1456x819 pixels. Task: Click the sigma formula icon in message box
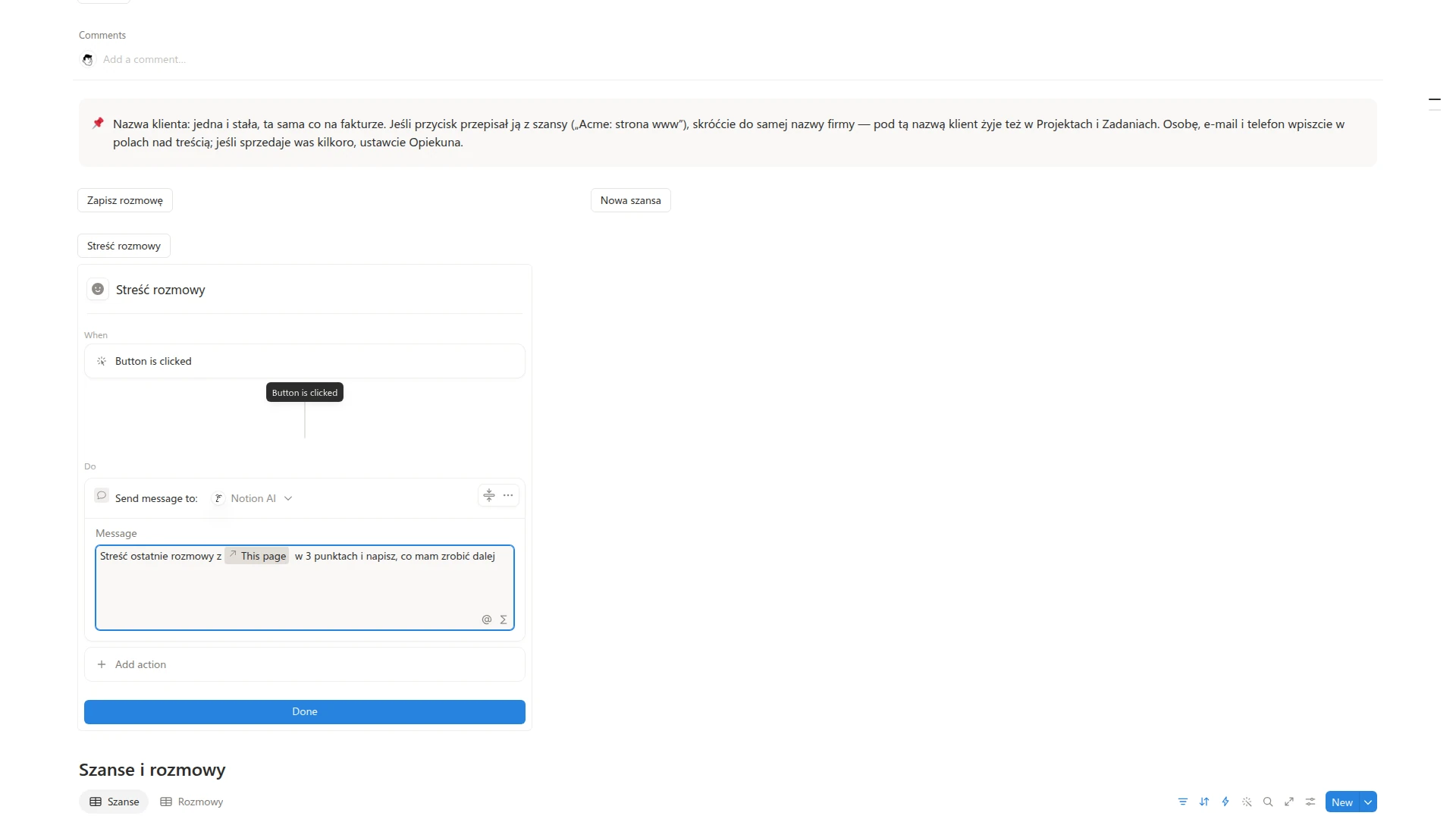point(503,620)
